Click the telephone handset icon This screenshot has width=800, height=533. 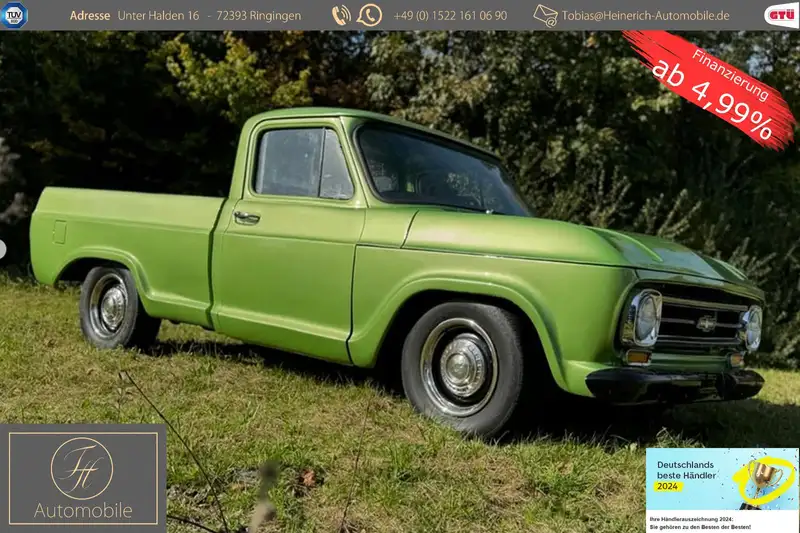click(341, 15)
